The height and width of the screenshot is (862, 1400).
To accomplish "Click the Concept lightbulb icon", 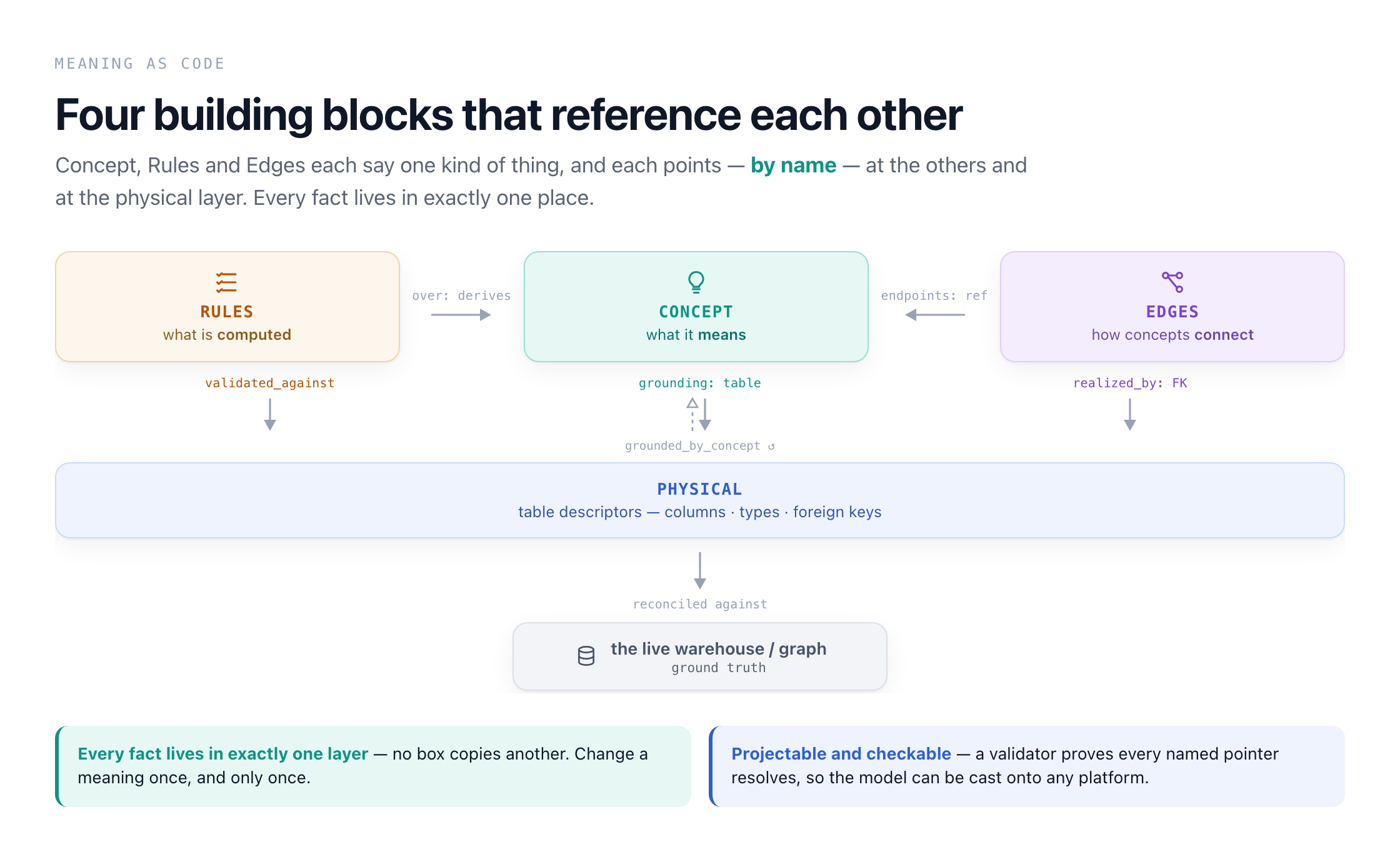I will [696, 282].
